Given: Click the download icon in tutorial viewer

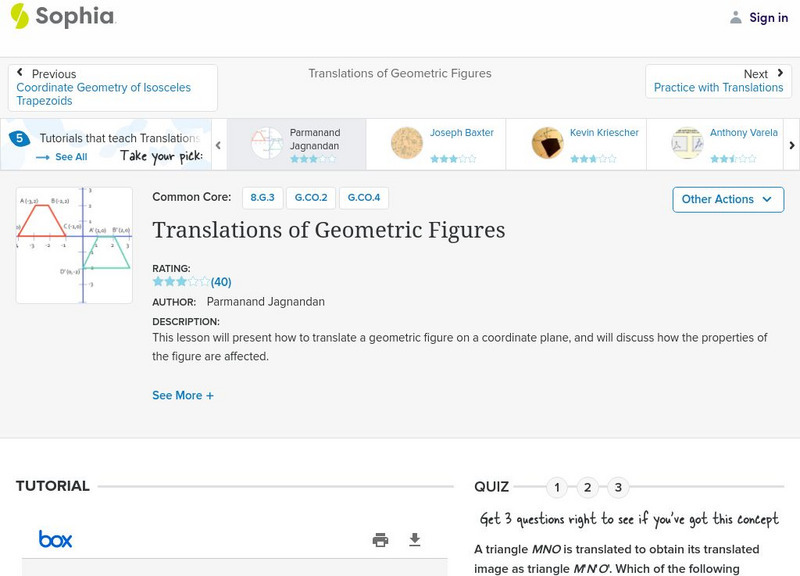Looking at the screenshot, I should pyautogui.click(x=415, y=540).
